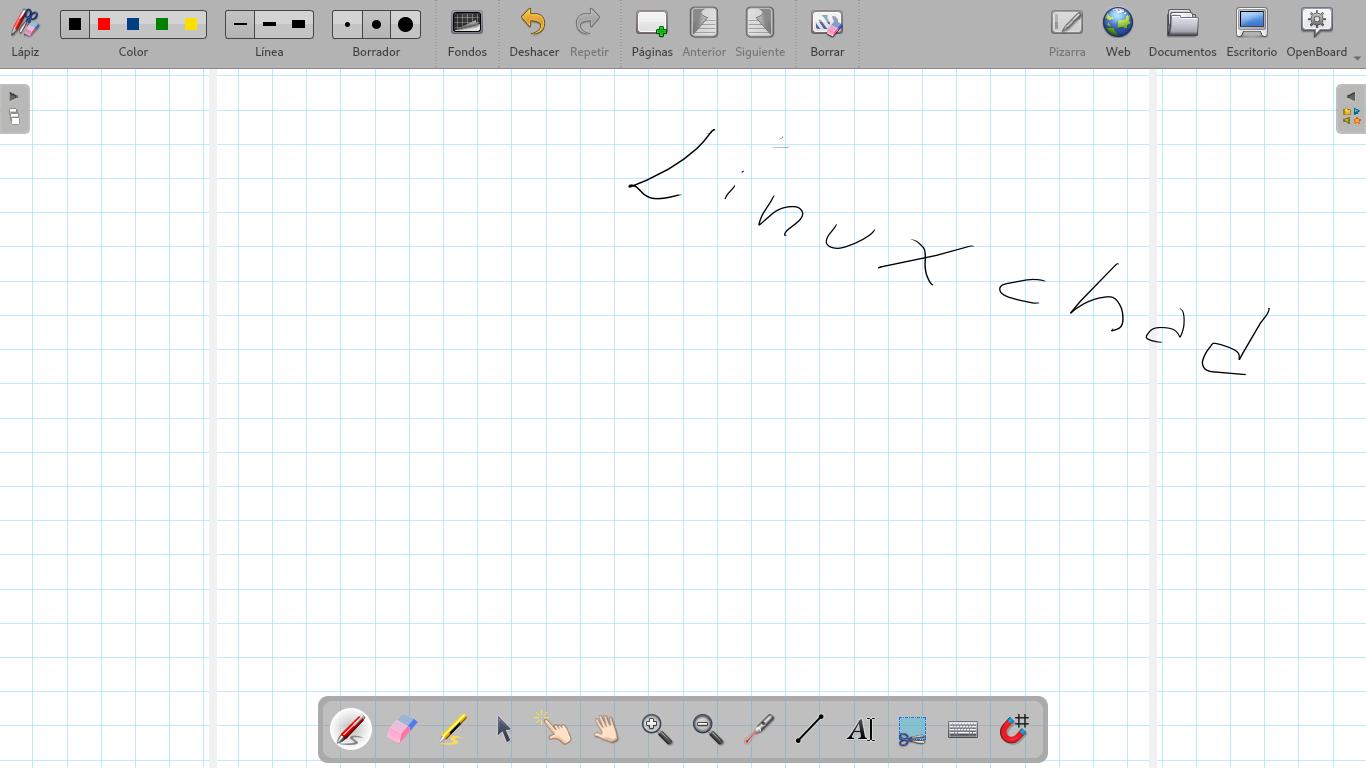Select the Eraser tool in bottom palette
Viewport: 1366px width, 768px height.
click(x=402, y=729)
